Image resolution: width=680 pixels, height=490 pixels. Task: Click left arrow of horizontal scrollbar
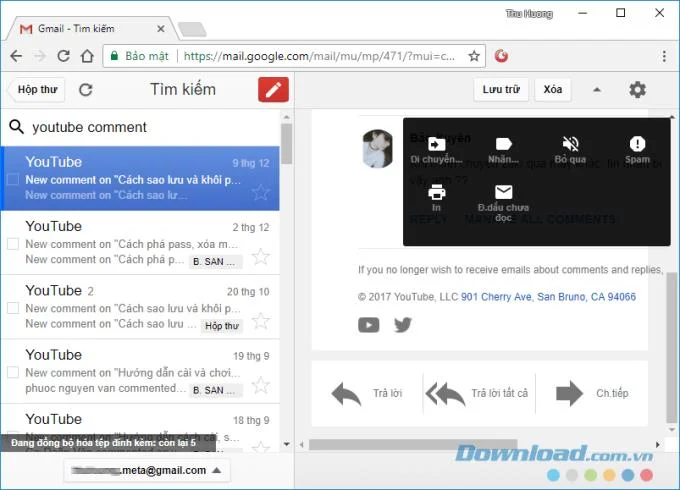302,444
